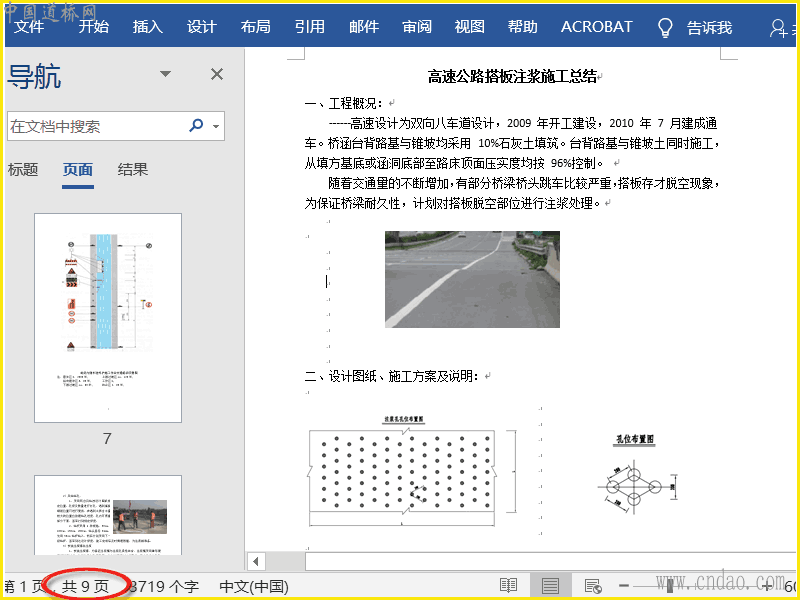Click the zoom out minus button
800x600 pixels.
click(623, 586)
